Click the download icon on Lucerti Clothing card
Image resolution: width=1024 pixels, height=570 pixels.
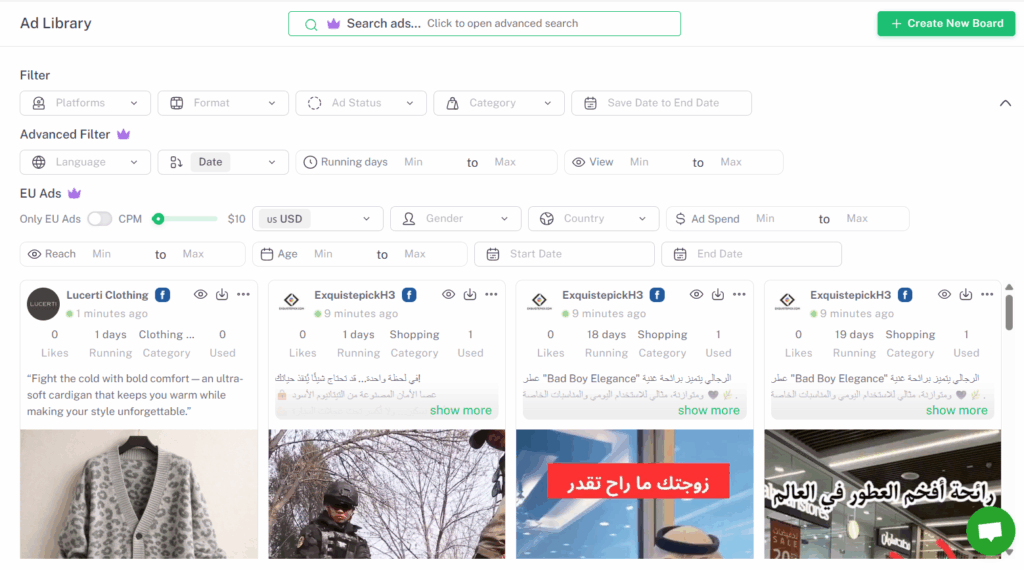[222, 295]
